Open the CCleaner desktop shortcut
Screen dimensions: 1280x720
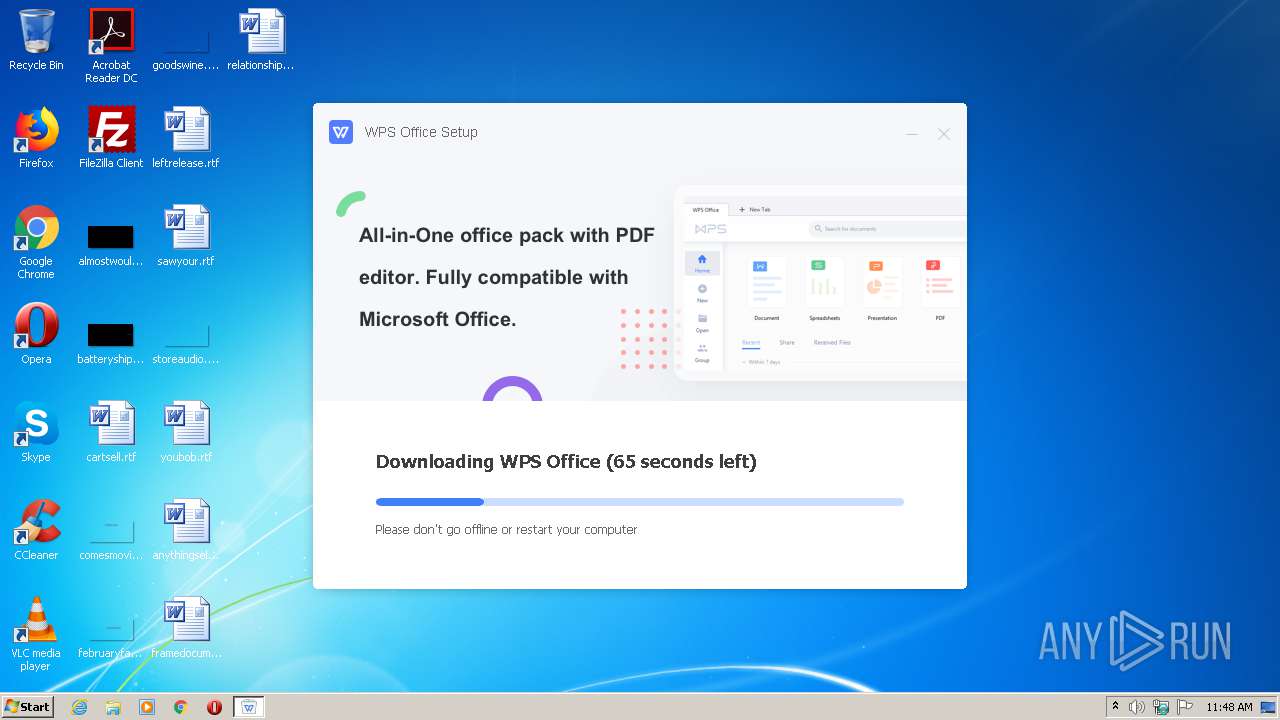coord(36,530)
